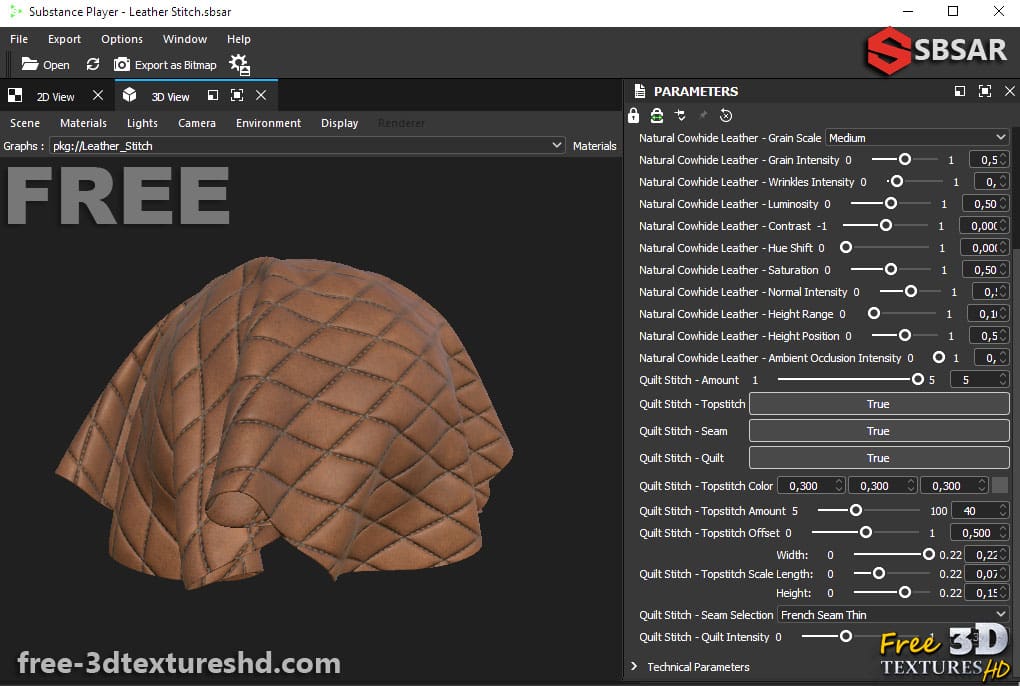Click the green preset icon beside the lock
The image size is (1020, 686).
coord(657,116)
